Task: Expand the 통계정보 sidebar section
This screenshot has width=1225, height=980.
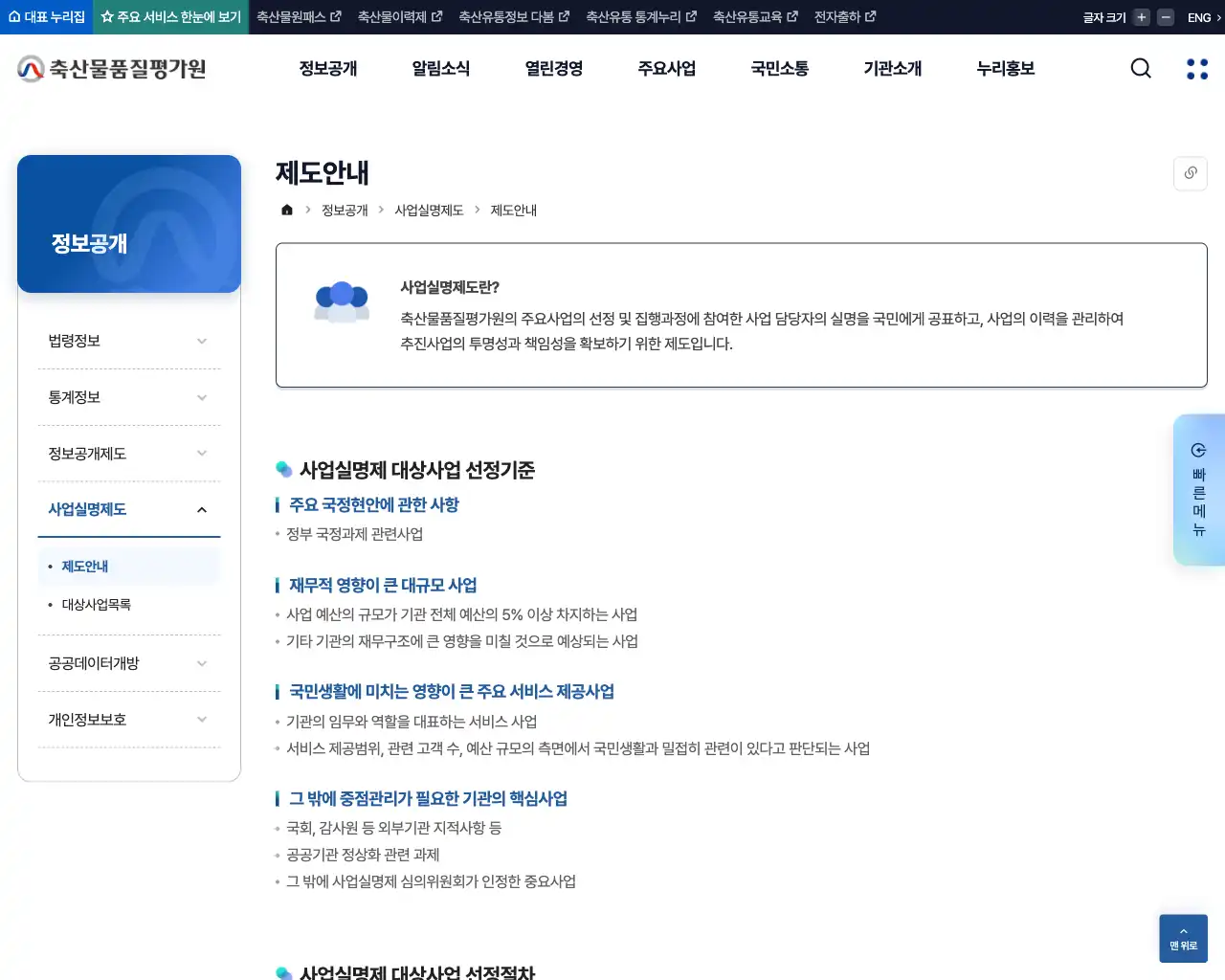Action: coord(129,396)
